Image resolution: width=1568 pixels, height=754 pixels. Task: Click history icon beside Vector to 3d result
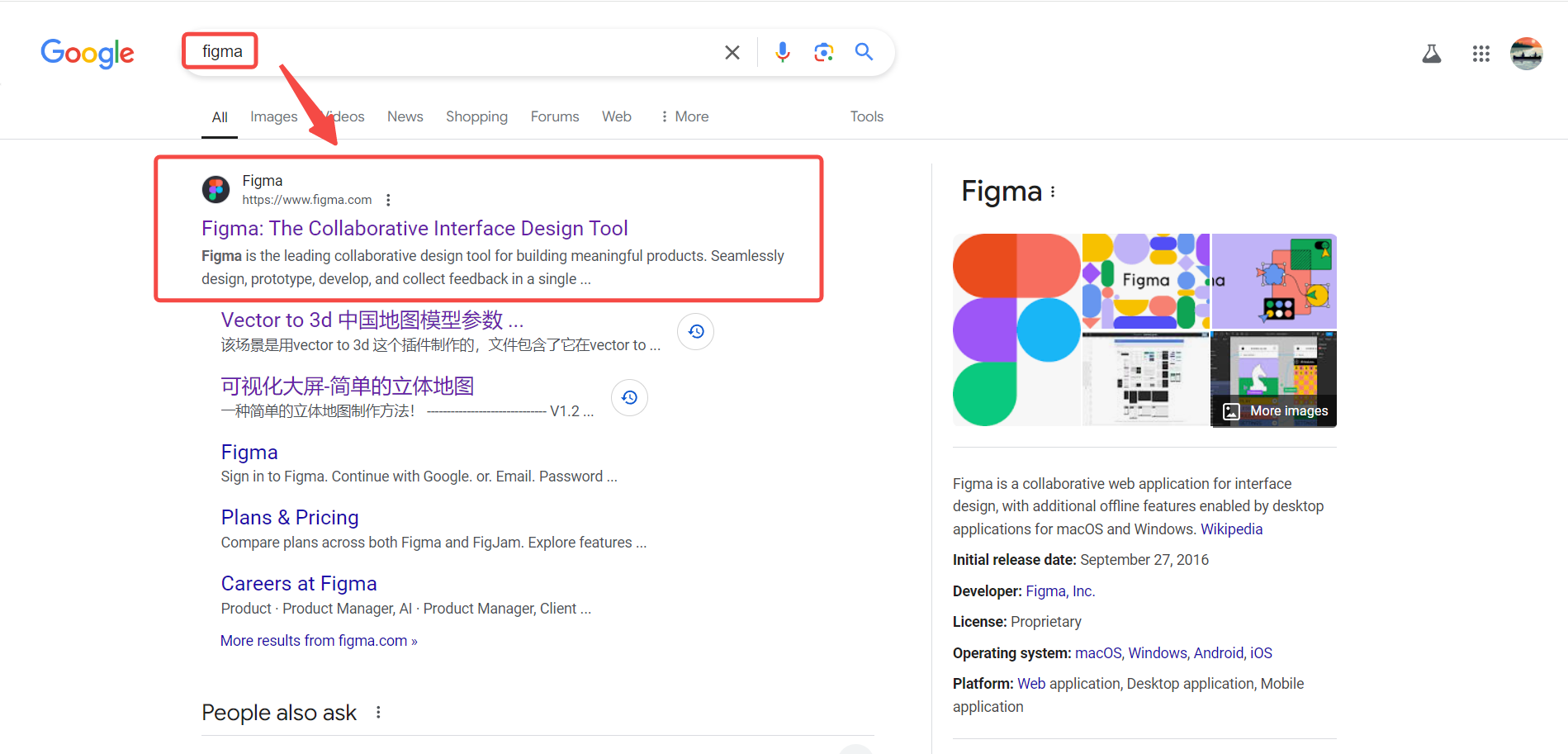coord(696,331)
